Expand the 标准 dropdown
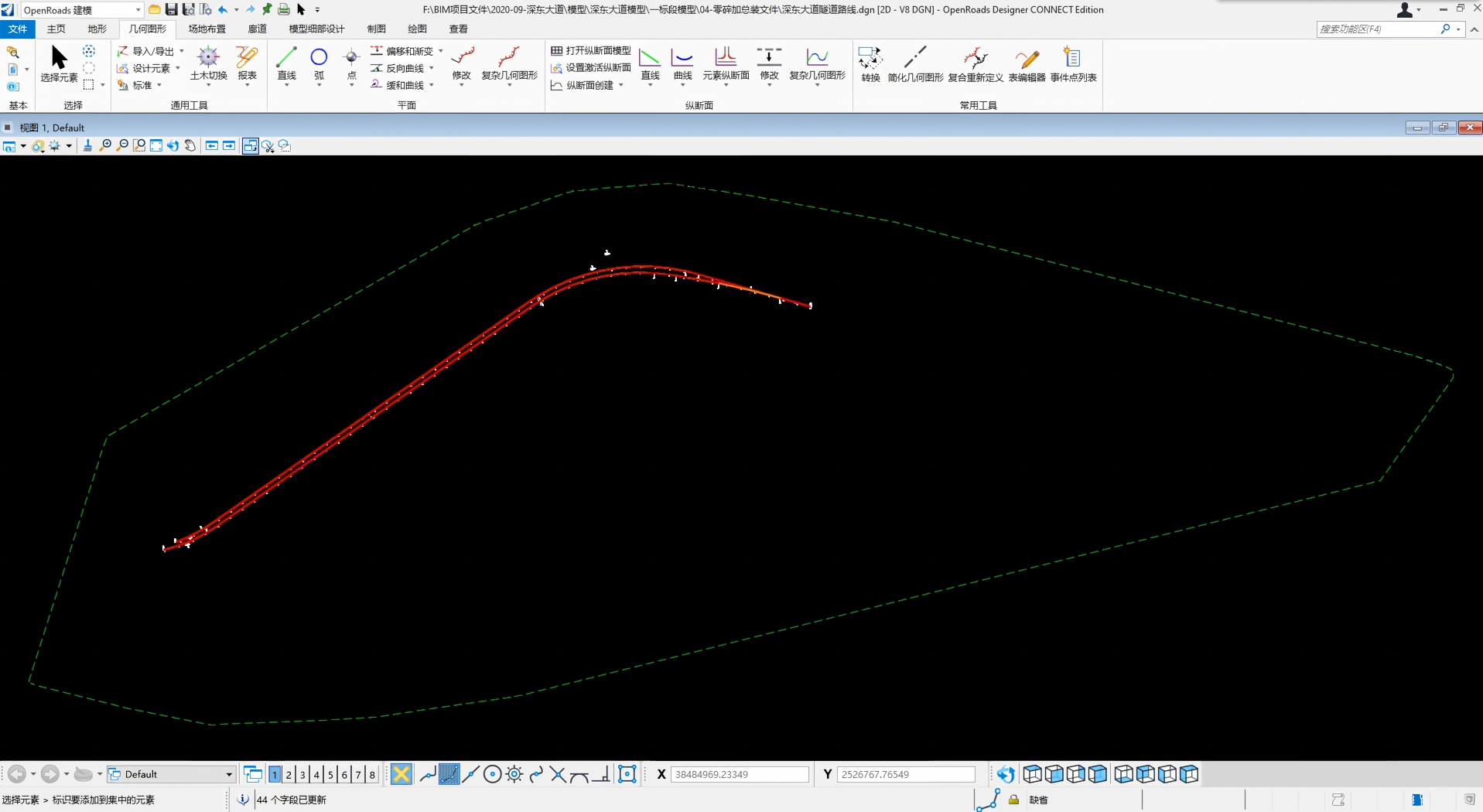 pyautogui.click(x=159, y=85)
